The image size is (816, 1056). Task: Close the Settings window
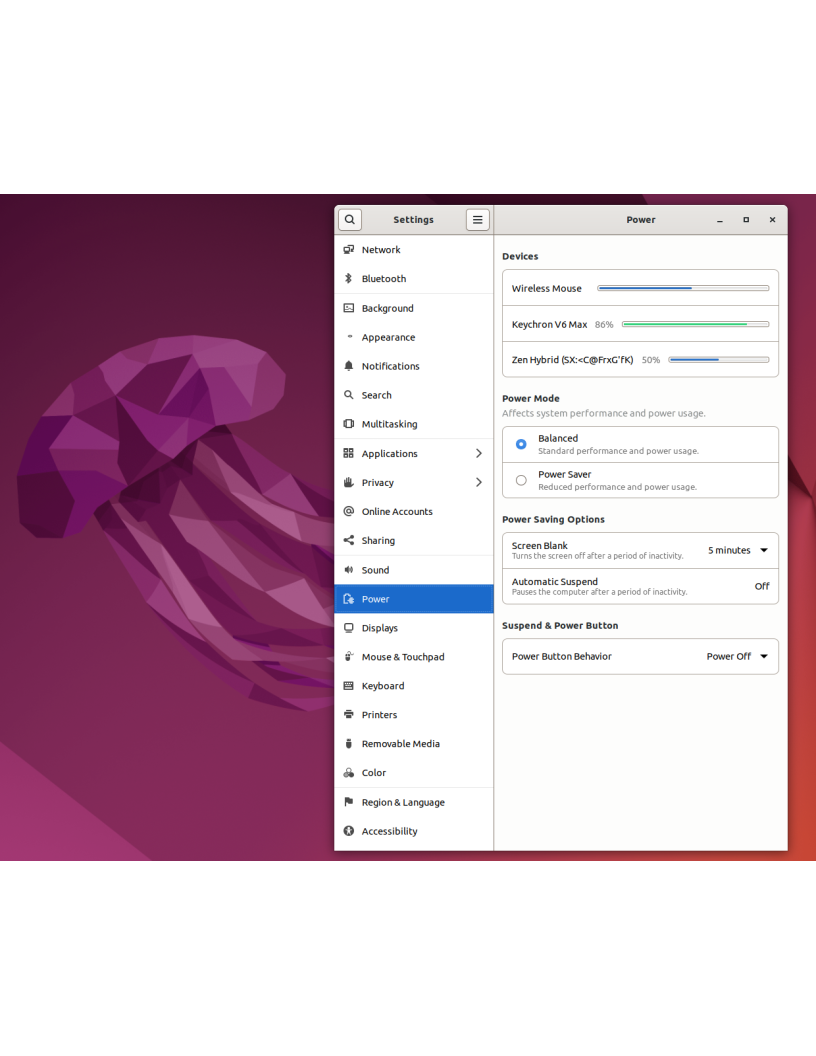[772, 220]
